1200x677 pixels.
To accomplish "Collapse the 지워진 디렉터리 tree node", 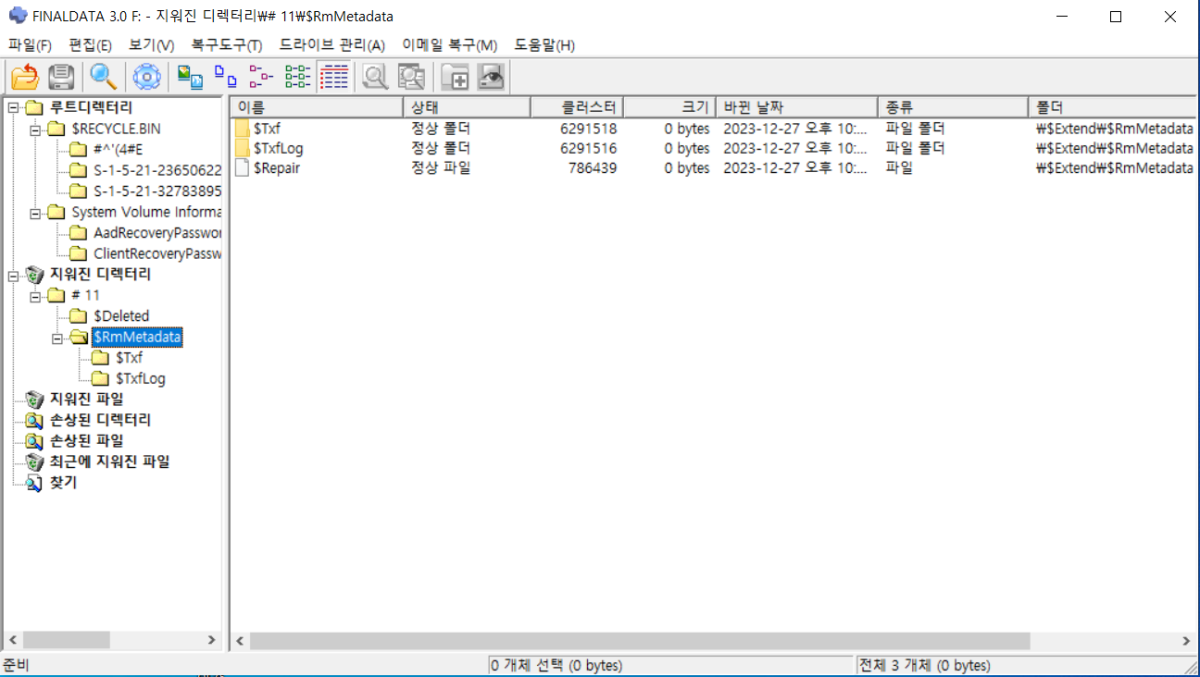I will tap(13, 274).
